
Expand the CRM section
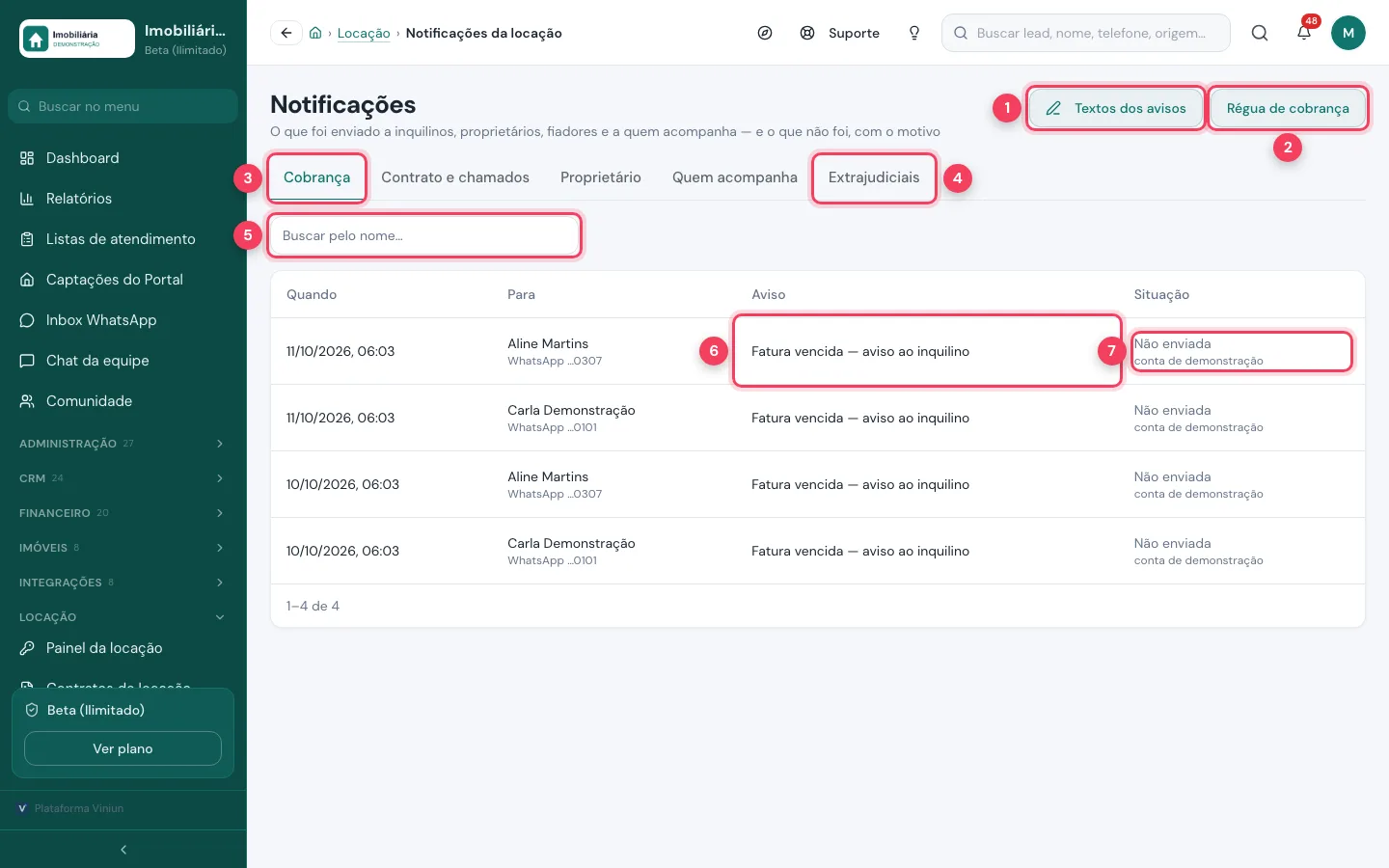pos(123,478)
